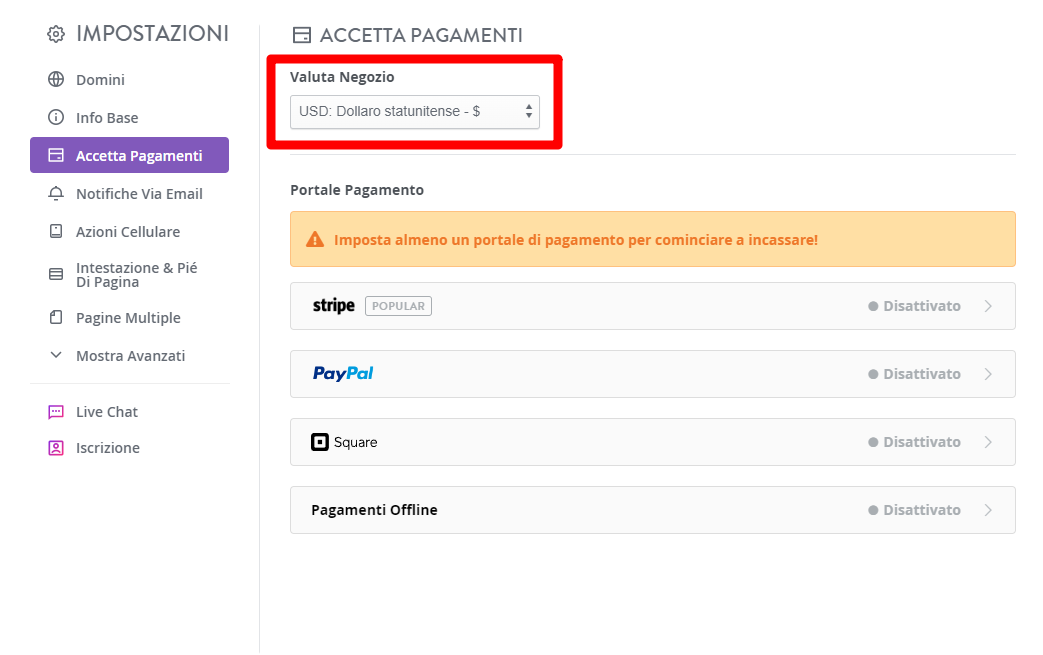Click the profile icon beside Iscrizione
This screenshot has height=655, width=1043.
(56, 448)
